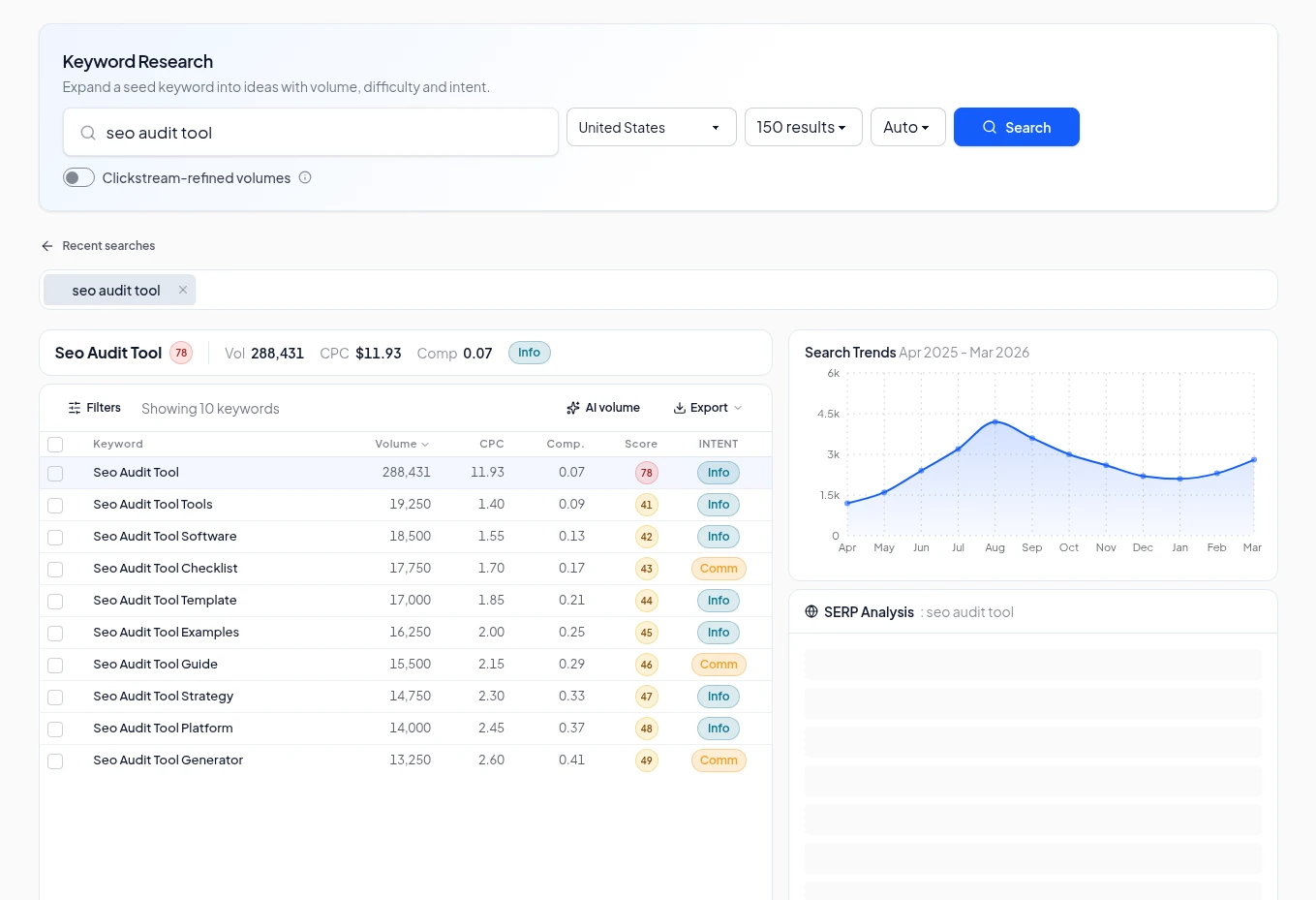This screenshot has height=900, width=1316.
Task: Open the 150 results dropdown
Action: click(803, 127)
